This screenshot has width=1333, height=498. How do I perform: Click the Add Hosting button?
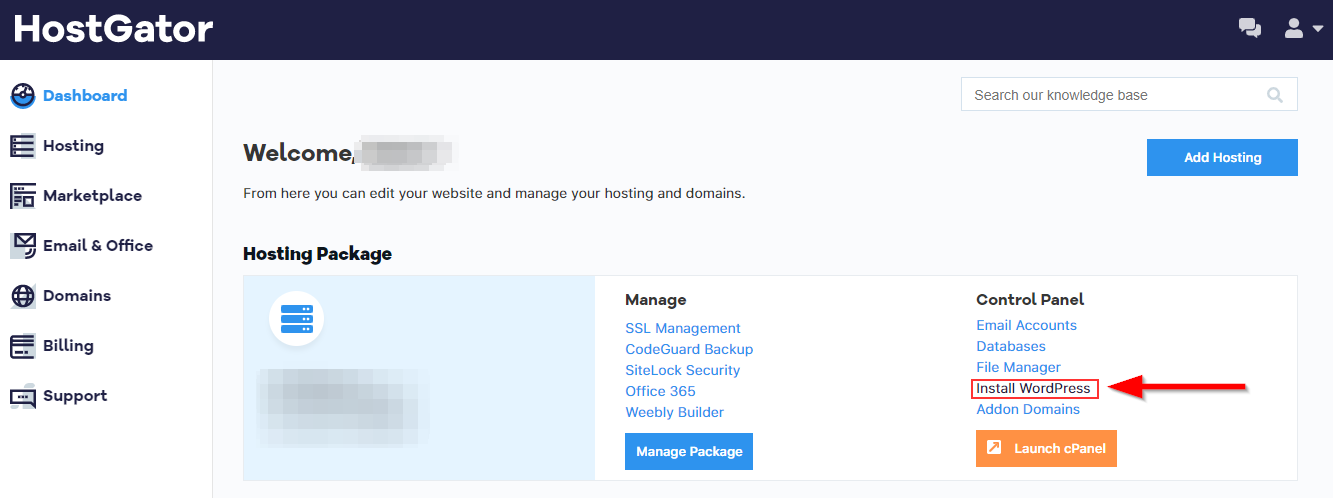coord(1222,157)
